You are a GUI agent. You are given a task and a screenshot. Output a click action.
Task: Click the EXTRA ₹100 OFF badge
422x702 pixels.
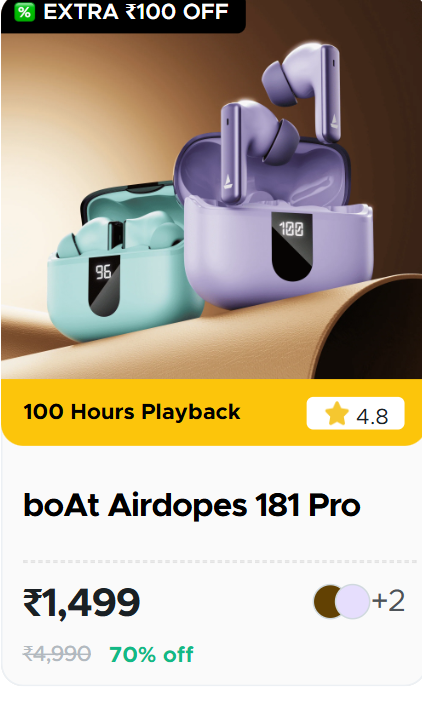coord(123,13)
